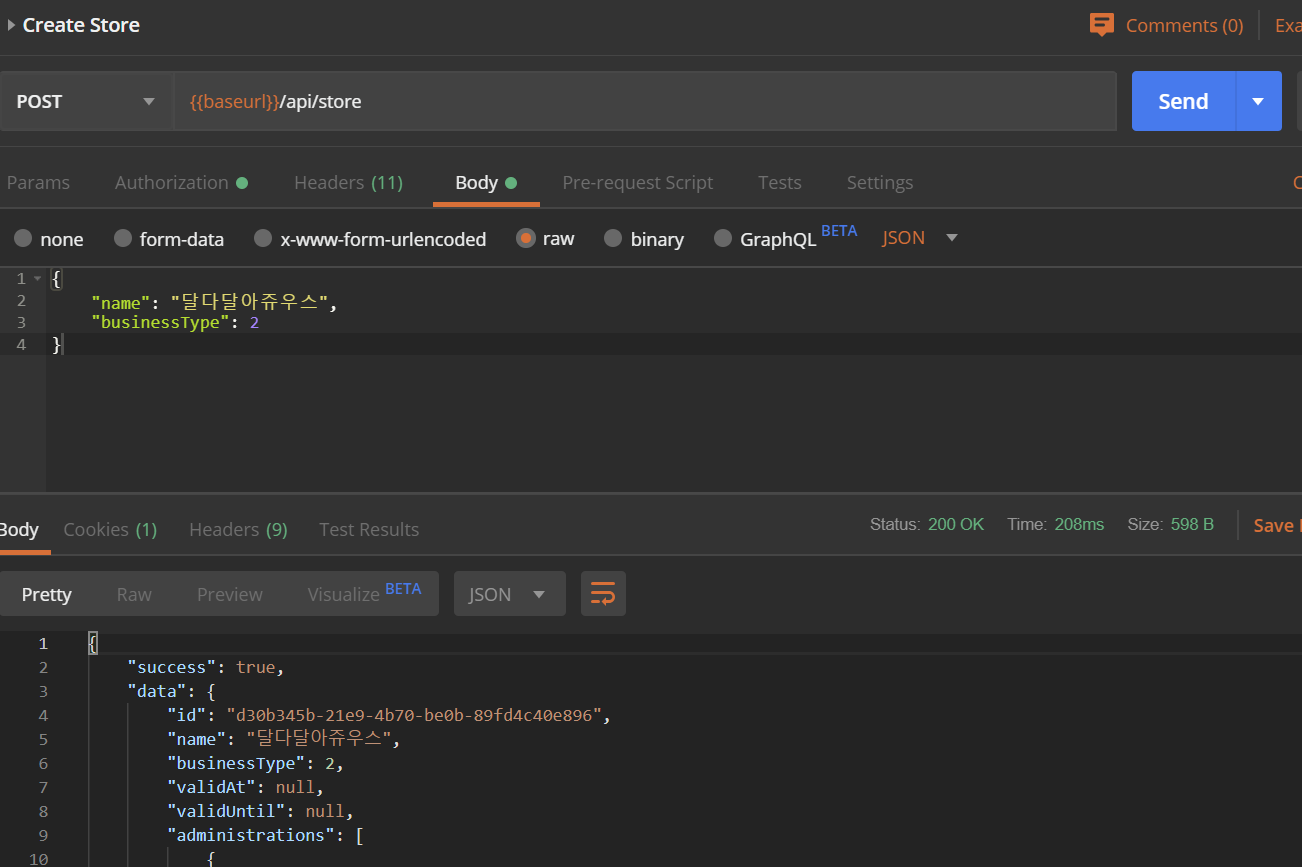Select the GraphQL body radio button
The height and width of the screenshot is (867, 1302).
tap(723, 239)
